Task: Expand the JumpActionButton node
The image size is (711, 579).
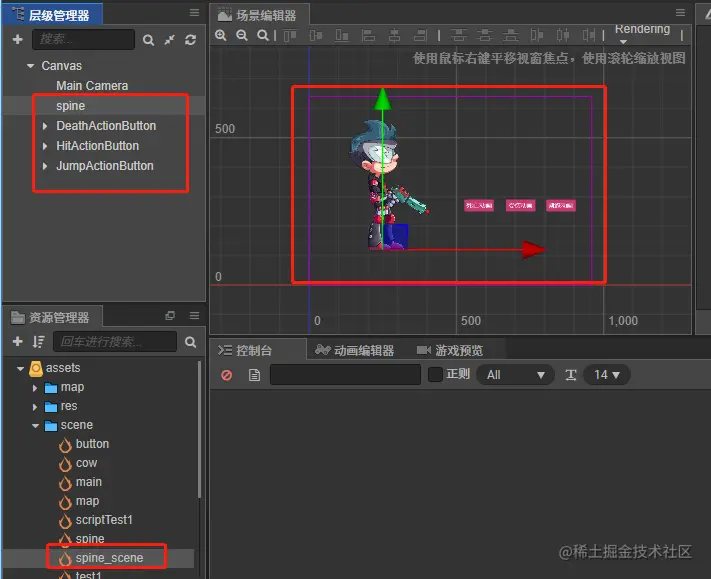Action: (44, 166)
